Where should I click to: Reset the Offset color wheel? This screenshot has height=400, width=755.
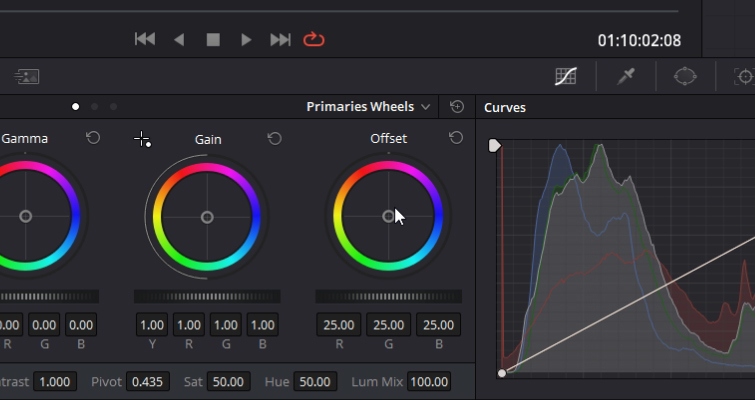pos(456,138)
